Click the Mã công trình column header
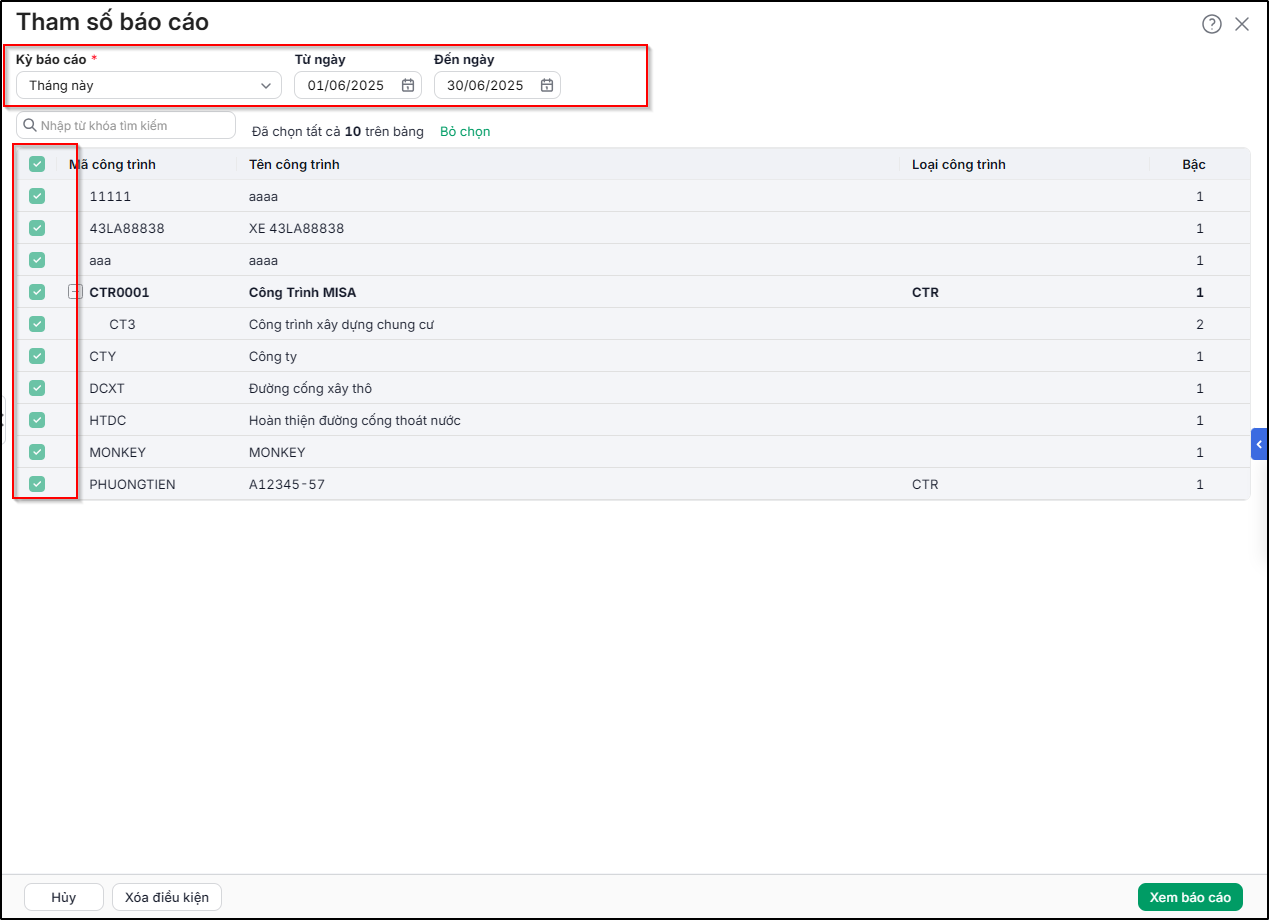 [x=112, y=164]
